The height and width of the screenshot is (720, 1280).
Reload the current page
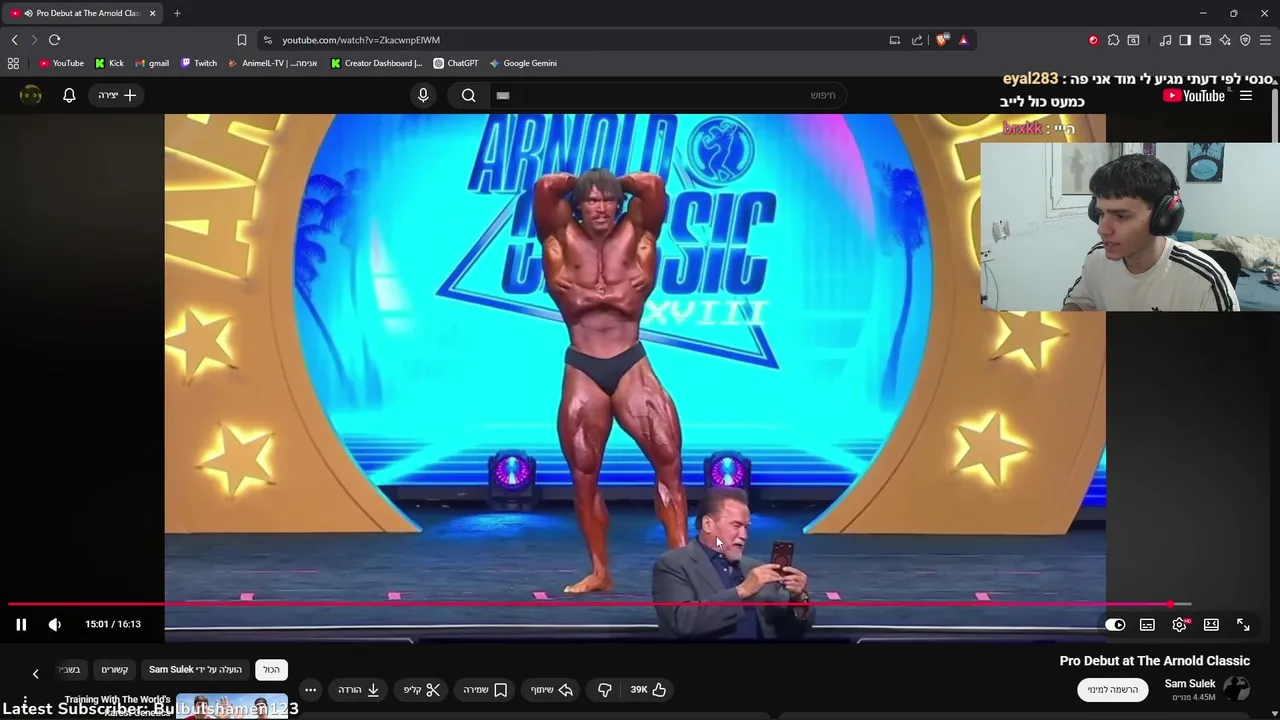point(54,40)
